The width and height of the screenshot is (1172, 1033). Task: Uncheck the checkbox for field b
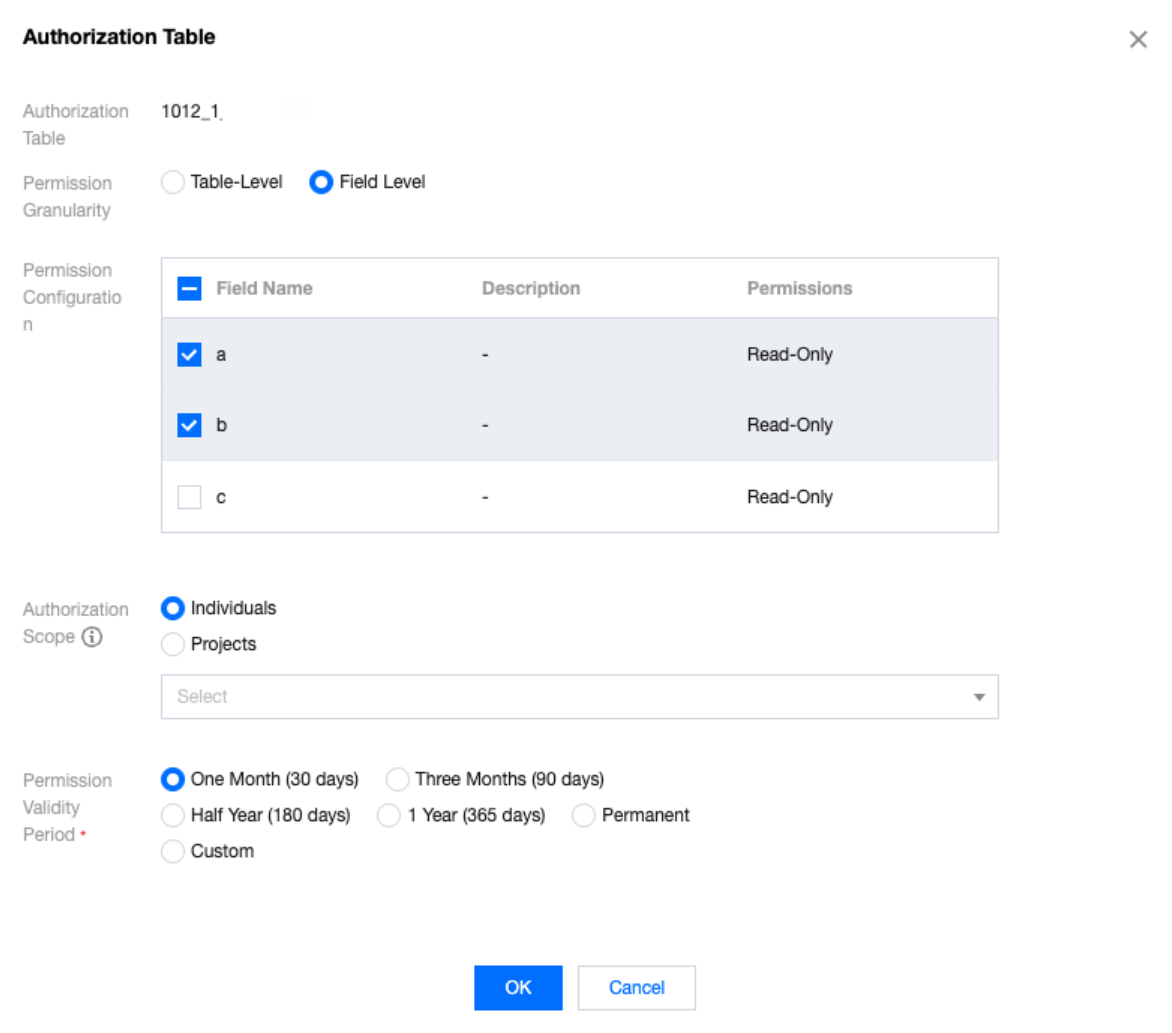tap(189, 426)
